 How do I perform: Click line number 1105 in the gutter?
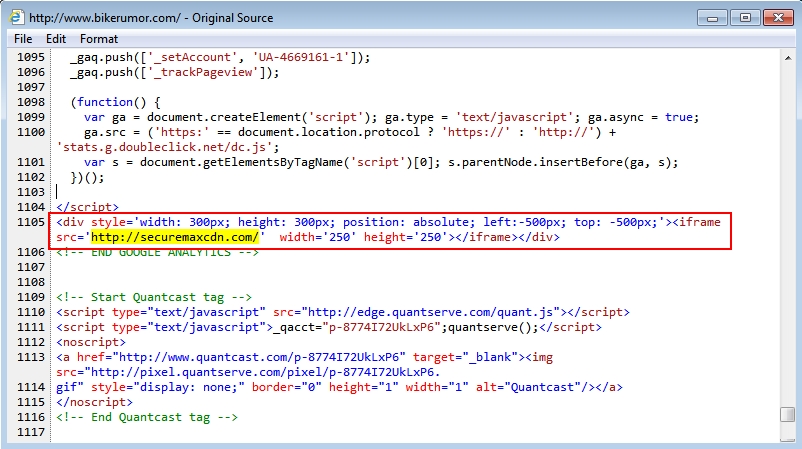click(29, 222)
